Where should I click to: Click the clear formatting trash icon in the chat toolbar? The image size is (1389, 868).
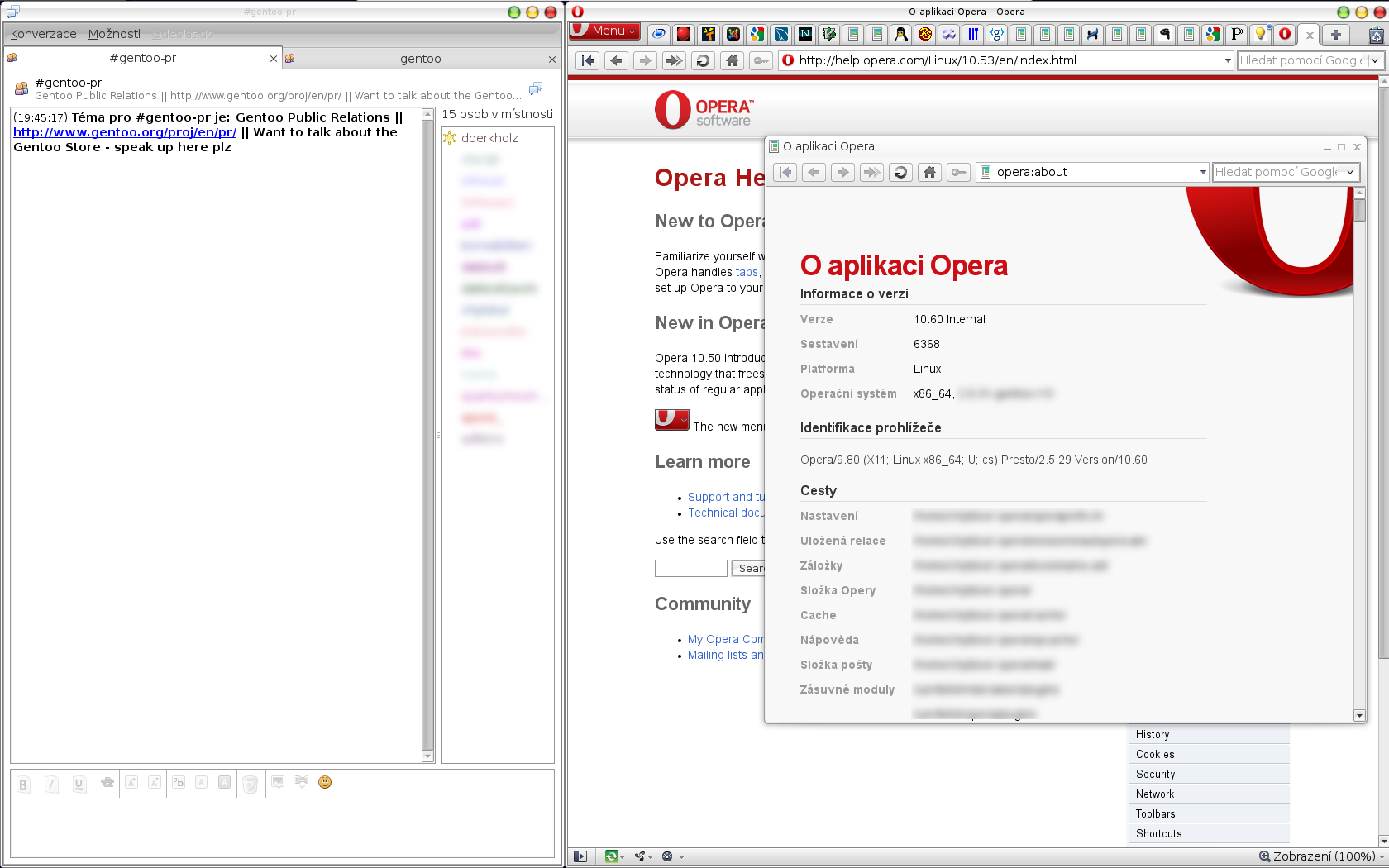pos(250,784)
